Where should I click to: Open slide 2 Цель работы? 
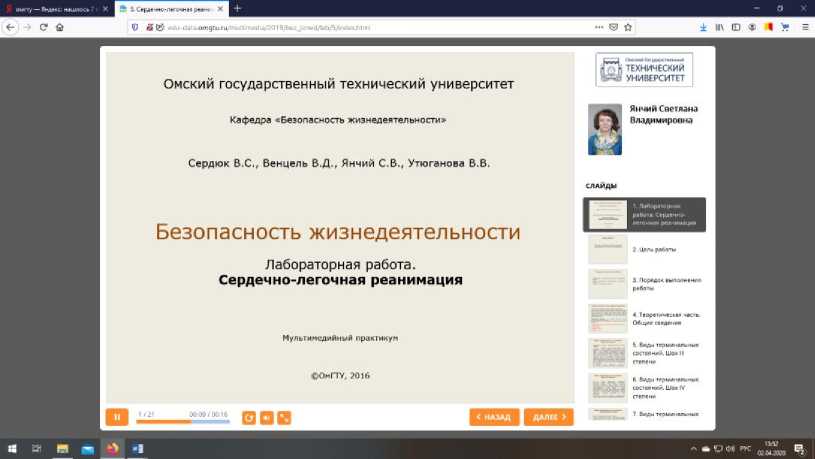(x=644, y=249)
